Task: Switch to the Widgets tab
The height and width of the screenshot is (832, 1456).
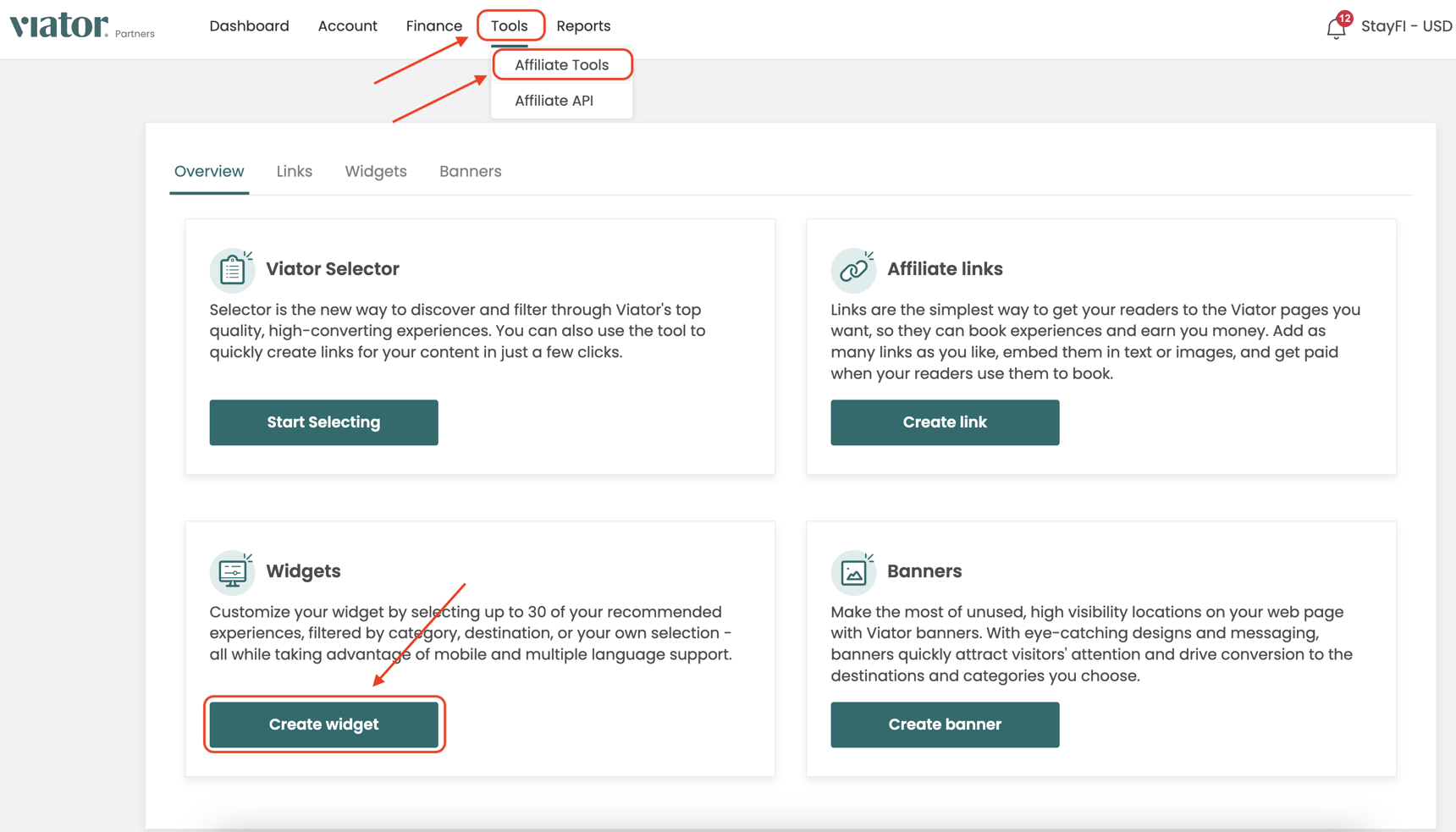Action: pos(376,171)
